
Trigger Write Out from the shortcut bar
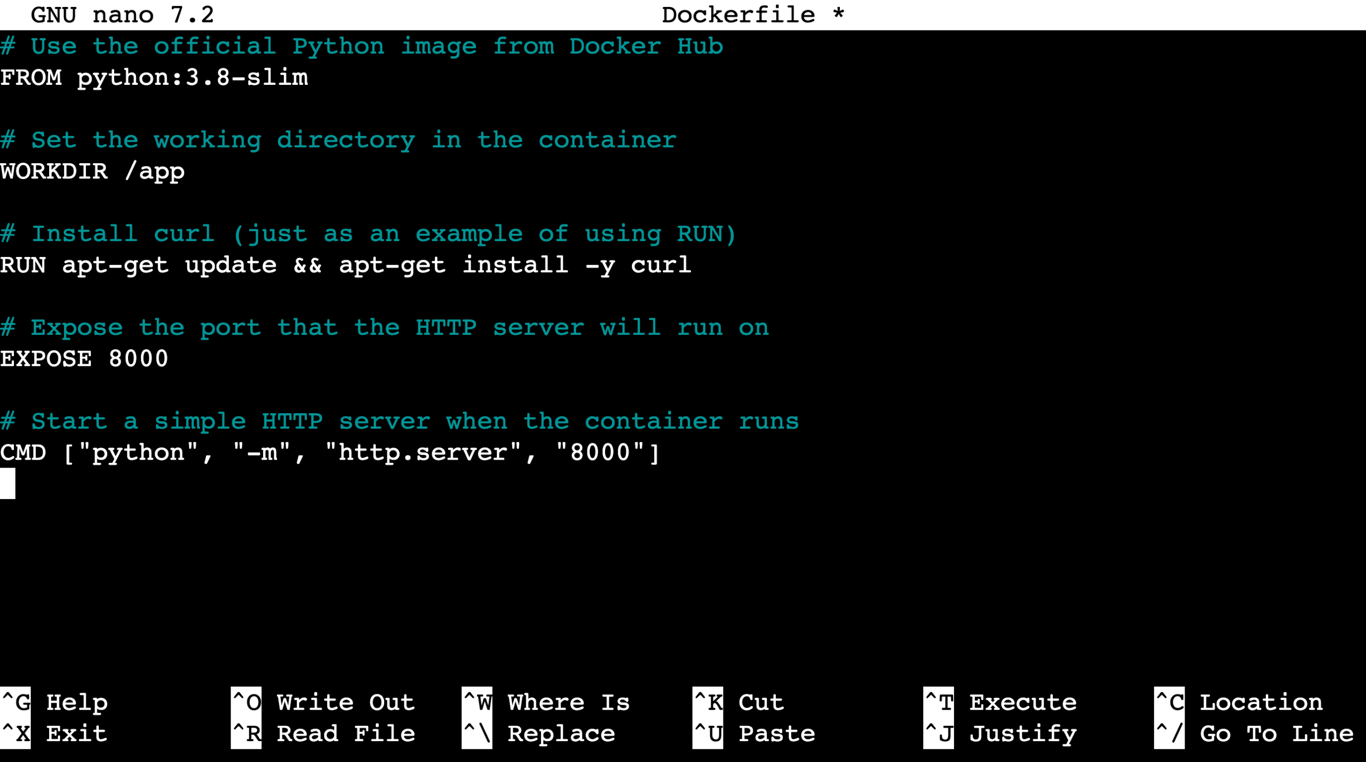point(345,702)
